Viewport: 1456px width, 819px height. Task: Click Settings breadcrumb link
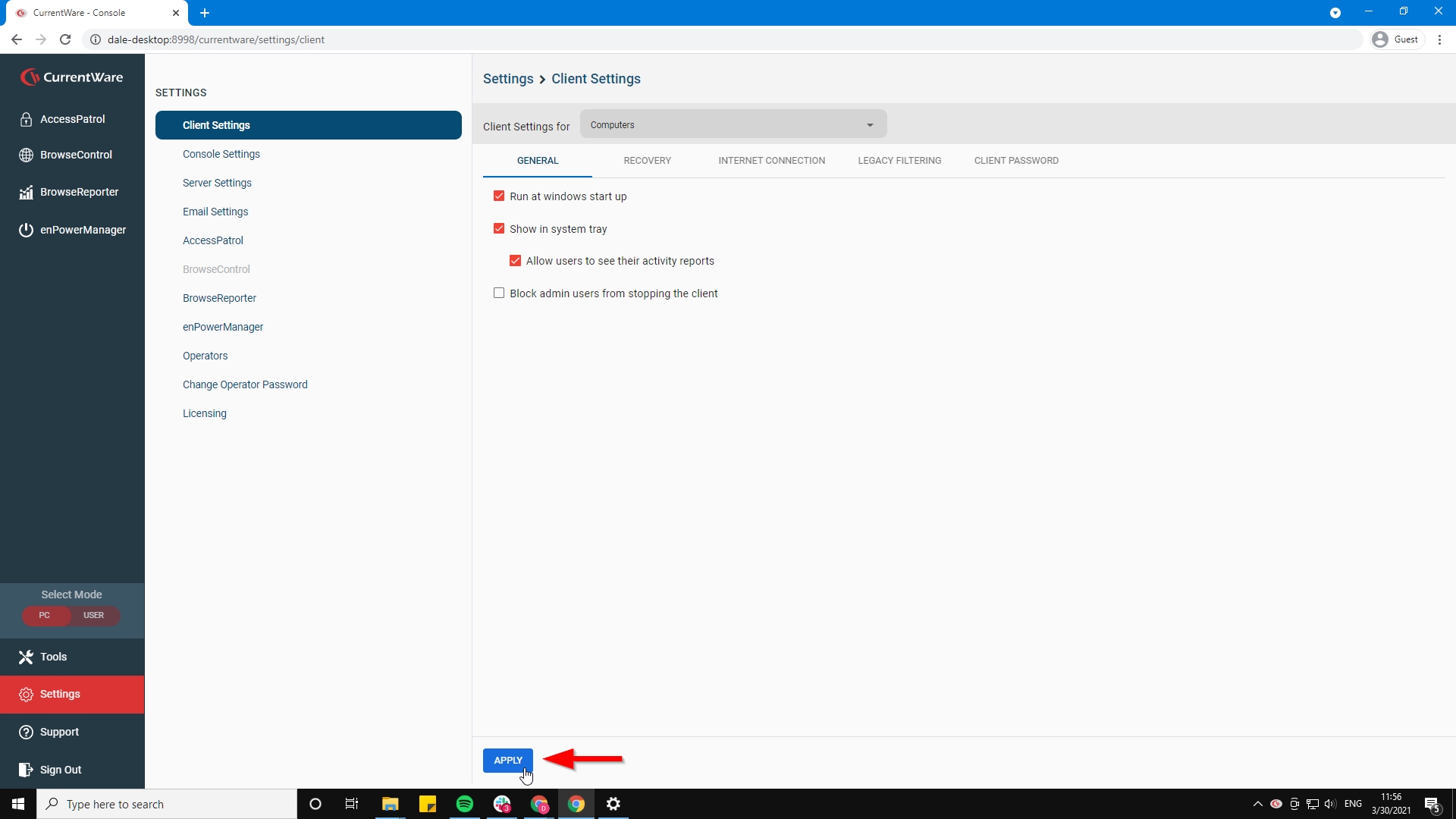(508, 79)
